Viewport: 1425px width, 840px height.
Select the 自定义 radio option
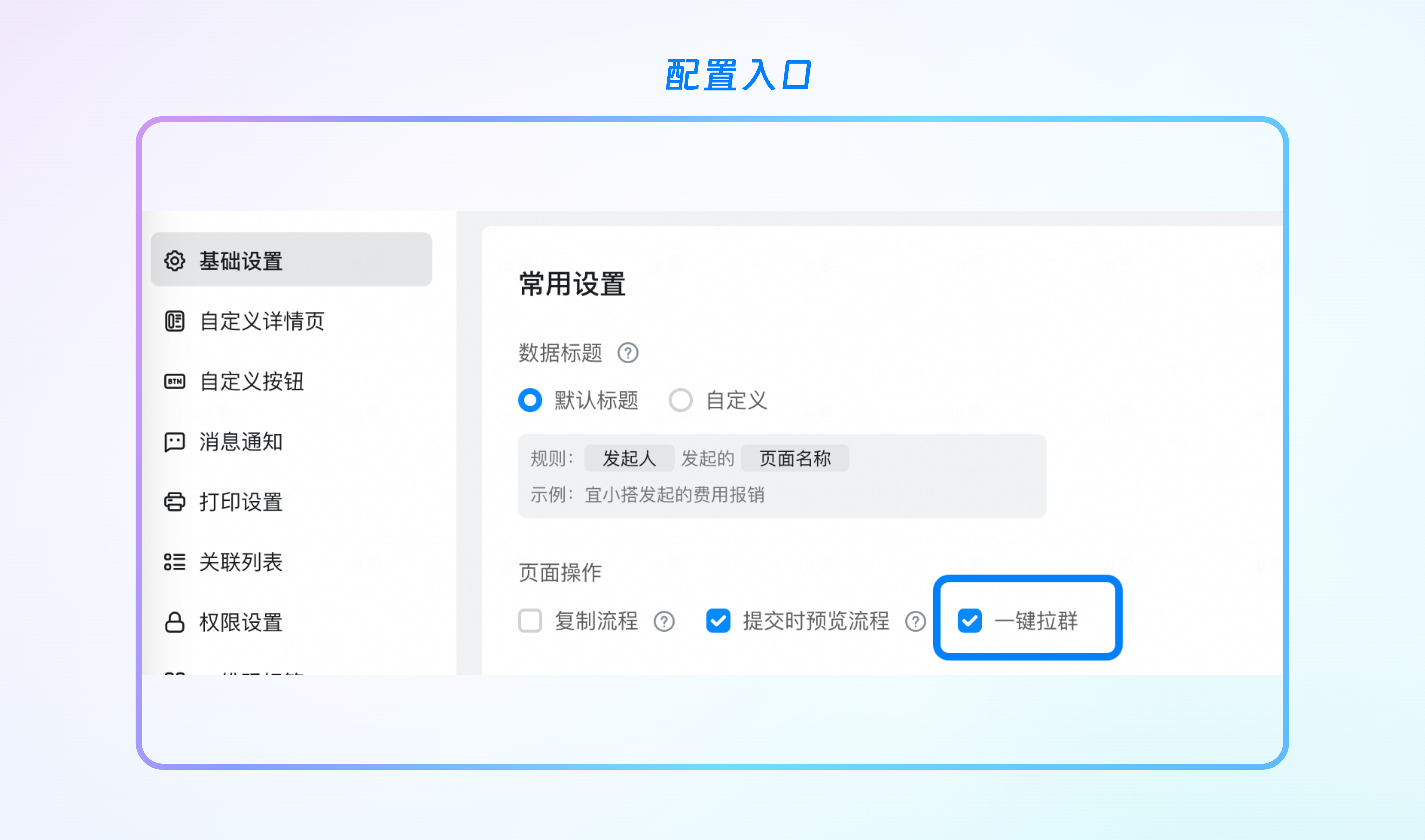[x=681, y=400]
